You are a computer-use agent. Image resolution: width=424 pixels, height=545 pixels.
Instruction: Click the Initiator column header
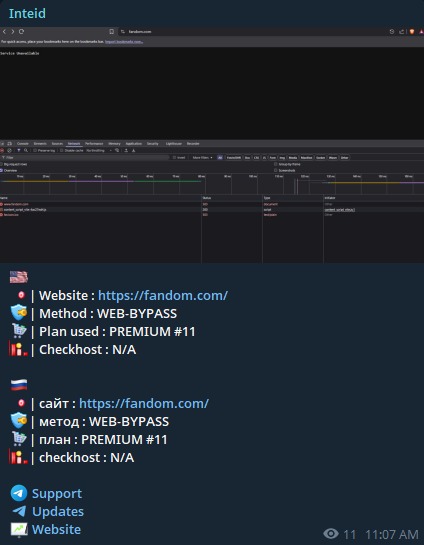[374, 198]
